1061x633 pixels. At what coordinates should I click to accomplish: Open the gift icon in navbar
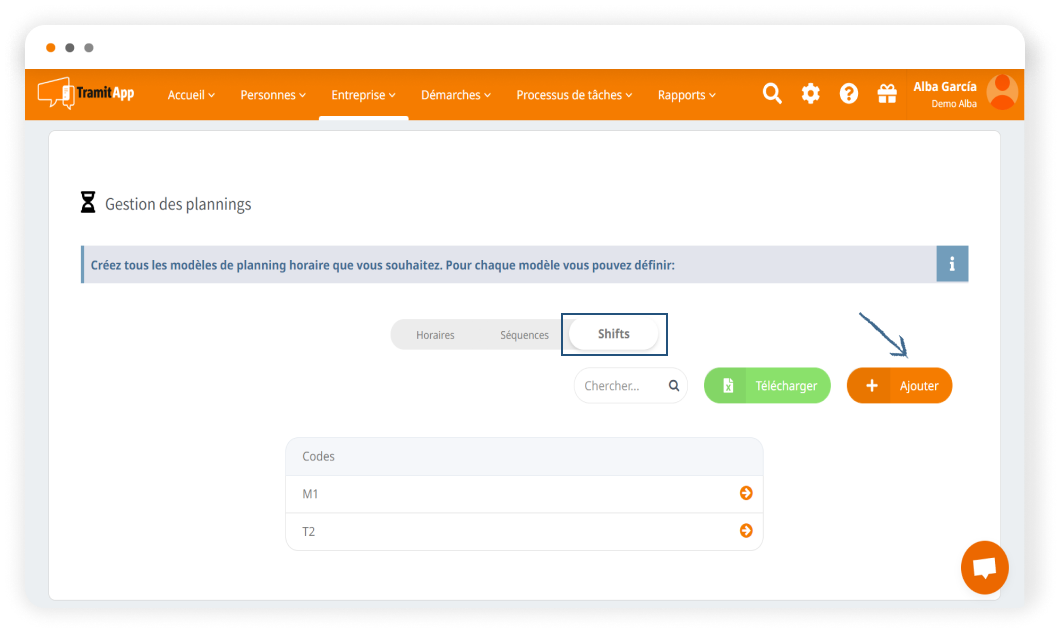(x=887, y=94)
